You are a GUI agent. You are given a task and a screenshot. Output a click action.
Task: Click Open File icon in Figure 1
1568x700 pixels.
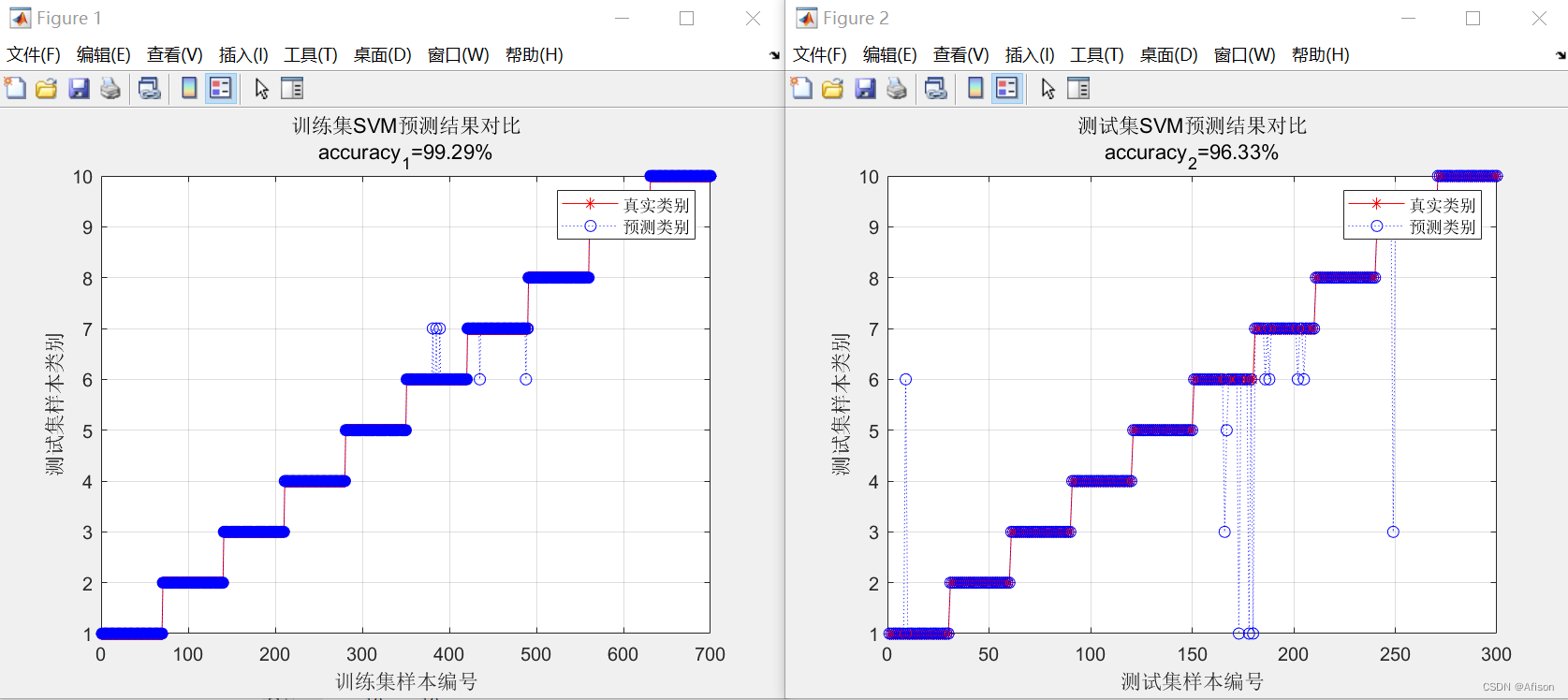46,89
